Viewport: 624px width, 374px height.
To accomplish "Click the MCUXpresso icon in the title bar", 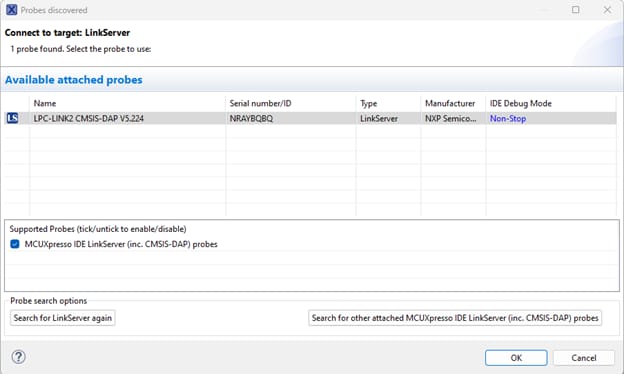I will tap(12, 10).
